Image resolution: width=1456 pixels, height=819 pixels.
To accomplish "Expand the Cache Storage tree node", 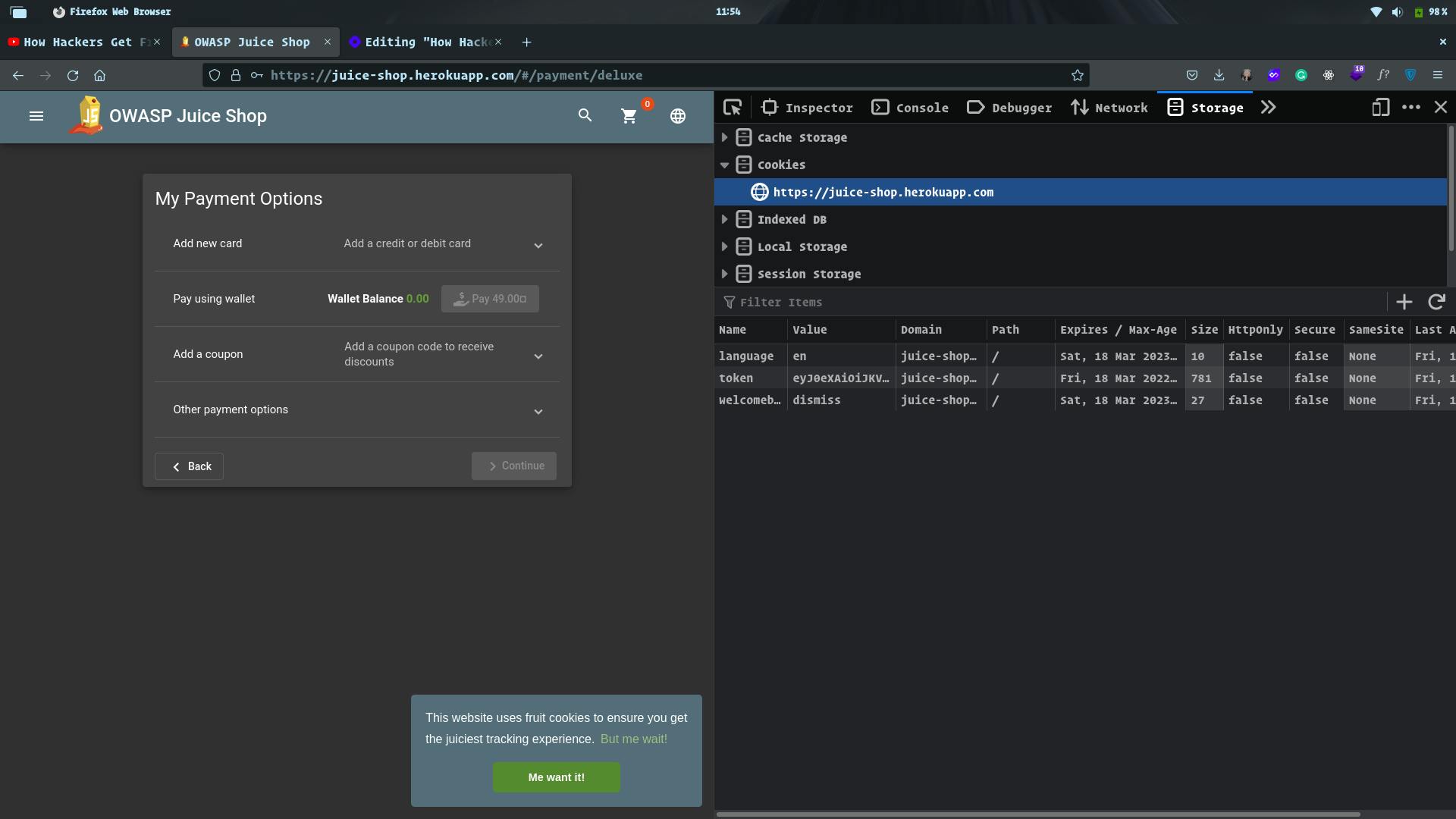I will click(x=724, y=137).
